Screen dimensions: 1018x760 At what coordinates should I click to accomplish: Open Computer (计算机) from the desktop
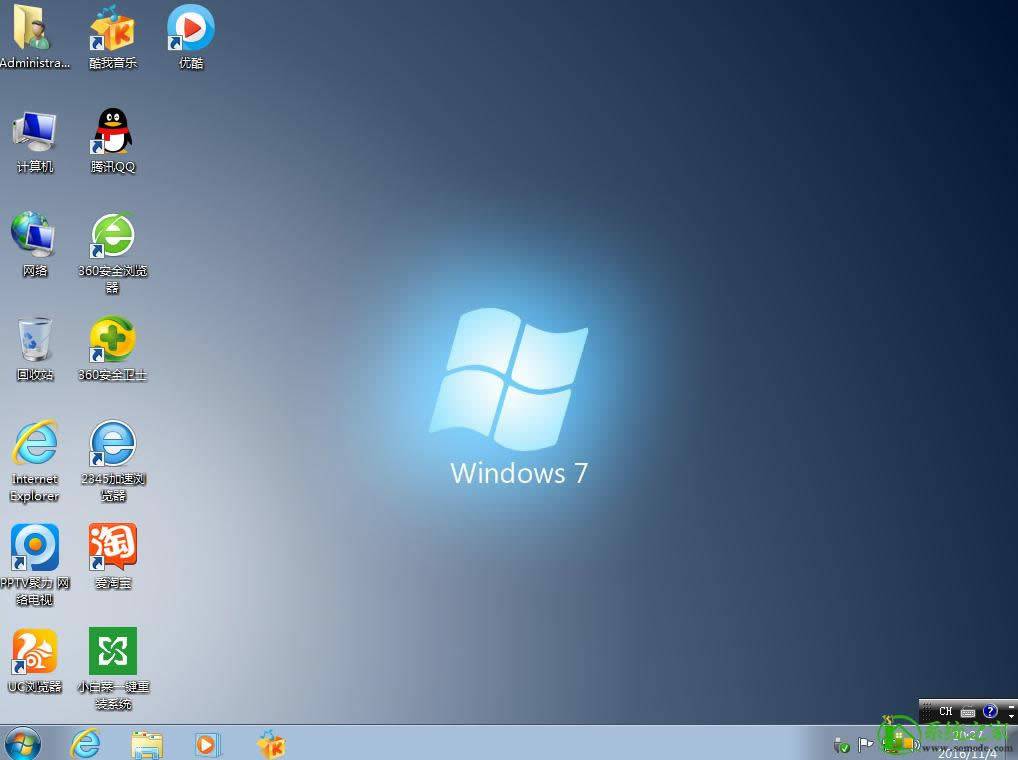coord(34,130)
